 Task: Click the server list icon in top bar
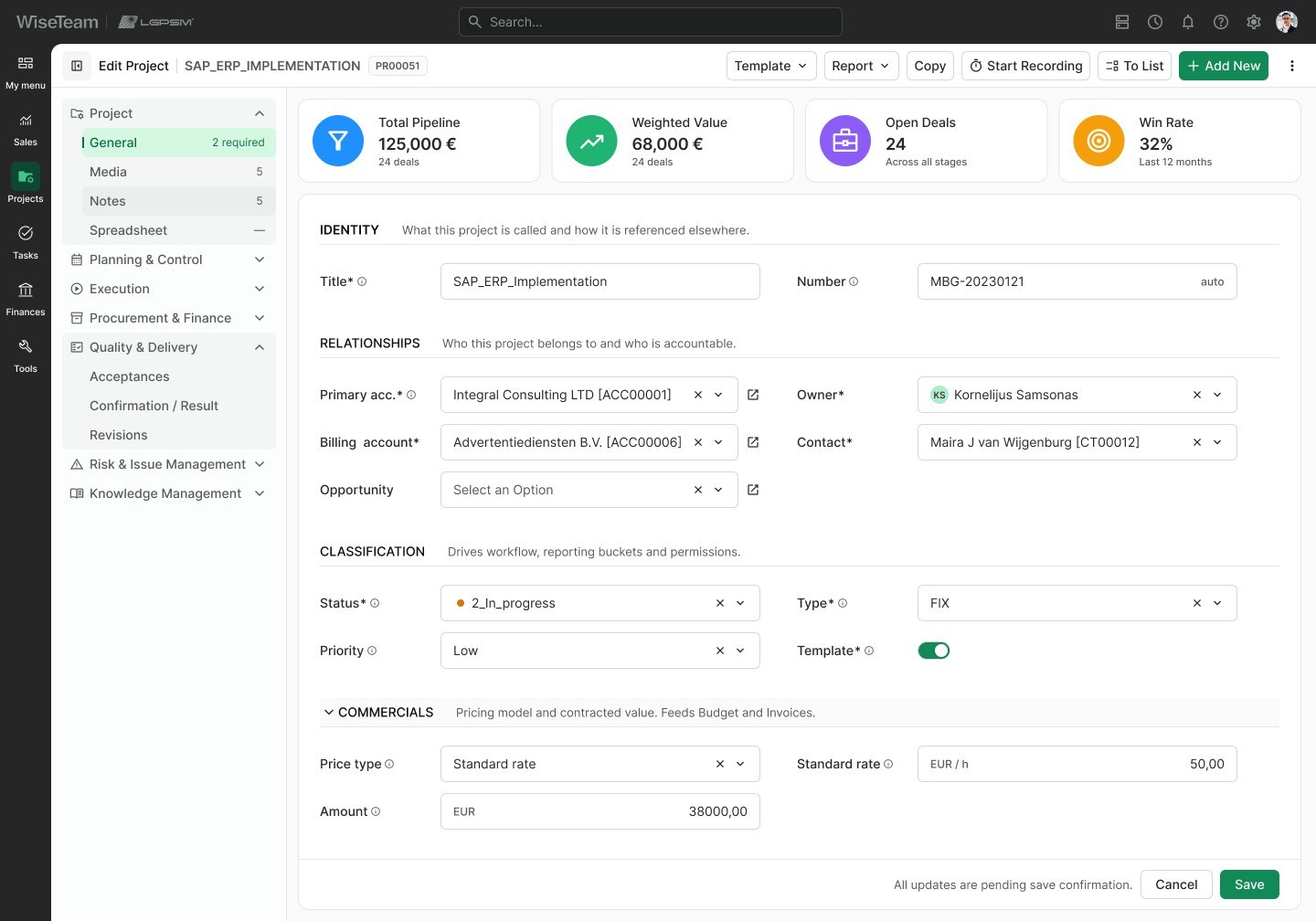(x=1122, y=22)
